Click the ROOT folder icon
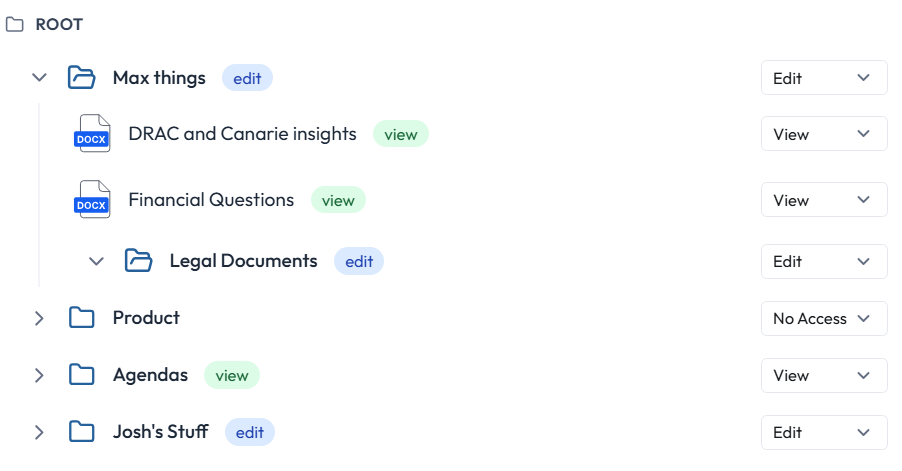Image resolution: width=902 pixels, height=471 pixels. pos(15,24)
